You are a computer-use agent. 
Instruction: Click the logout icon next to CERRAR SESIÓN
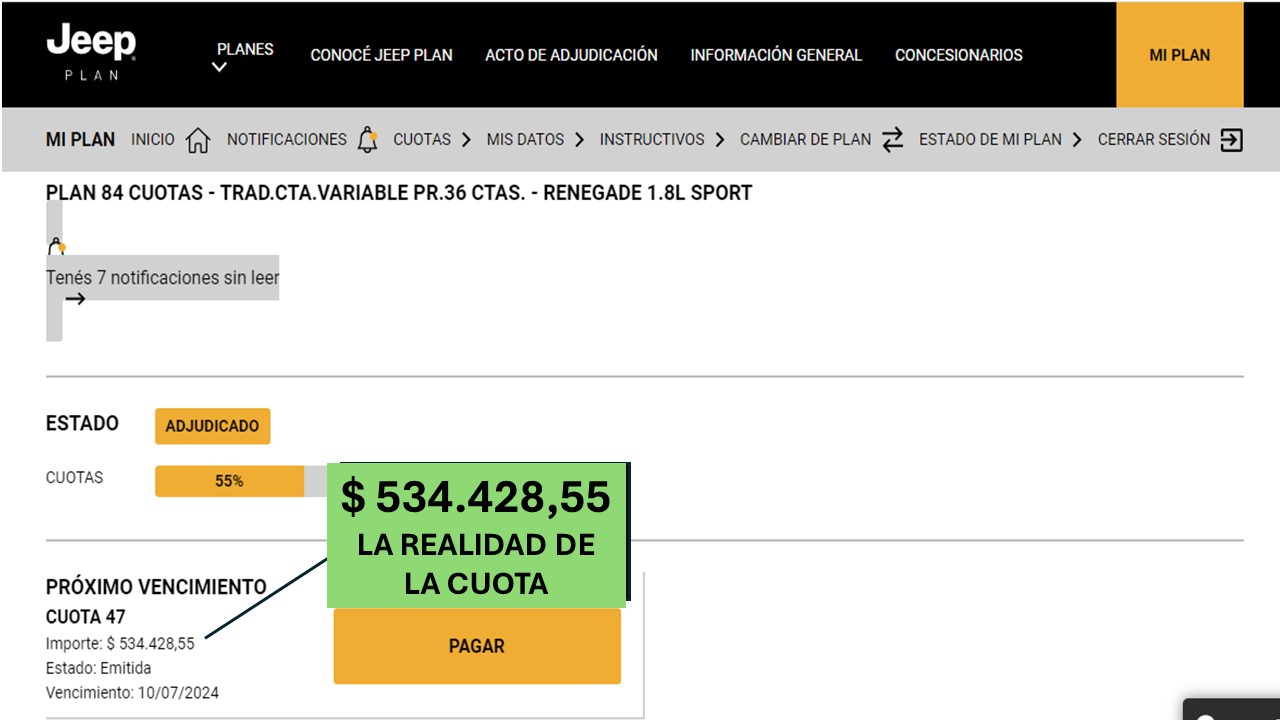click(1231, 140)
